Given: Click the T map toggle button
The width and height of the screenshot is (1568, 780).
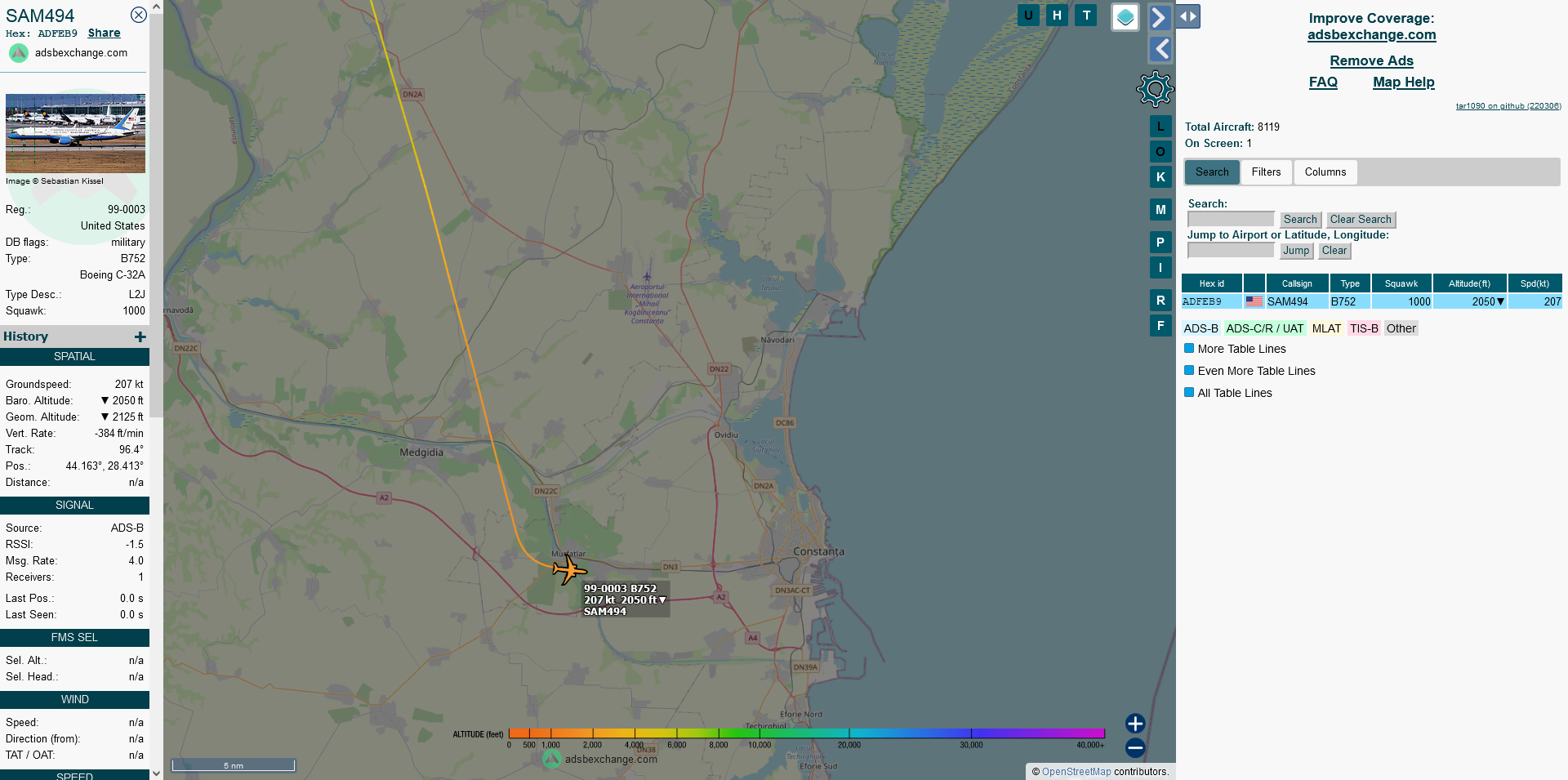Looking at the screenshot, I should [x=1086, y=15].
